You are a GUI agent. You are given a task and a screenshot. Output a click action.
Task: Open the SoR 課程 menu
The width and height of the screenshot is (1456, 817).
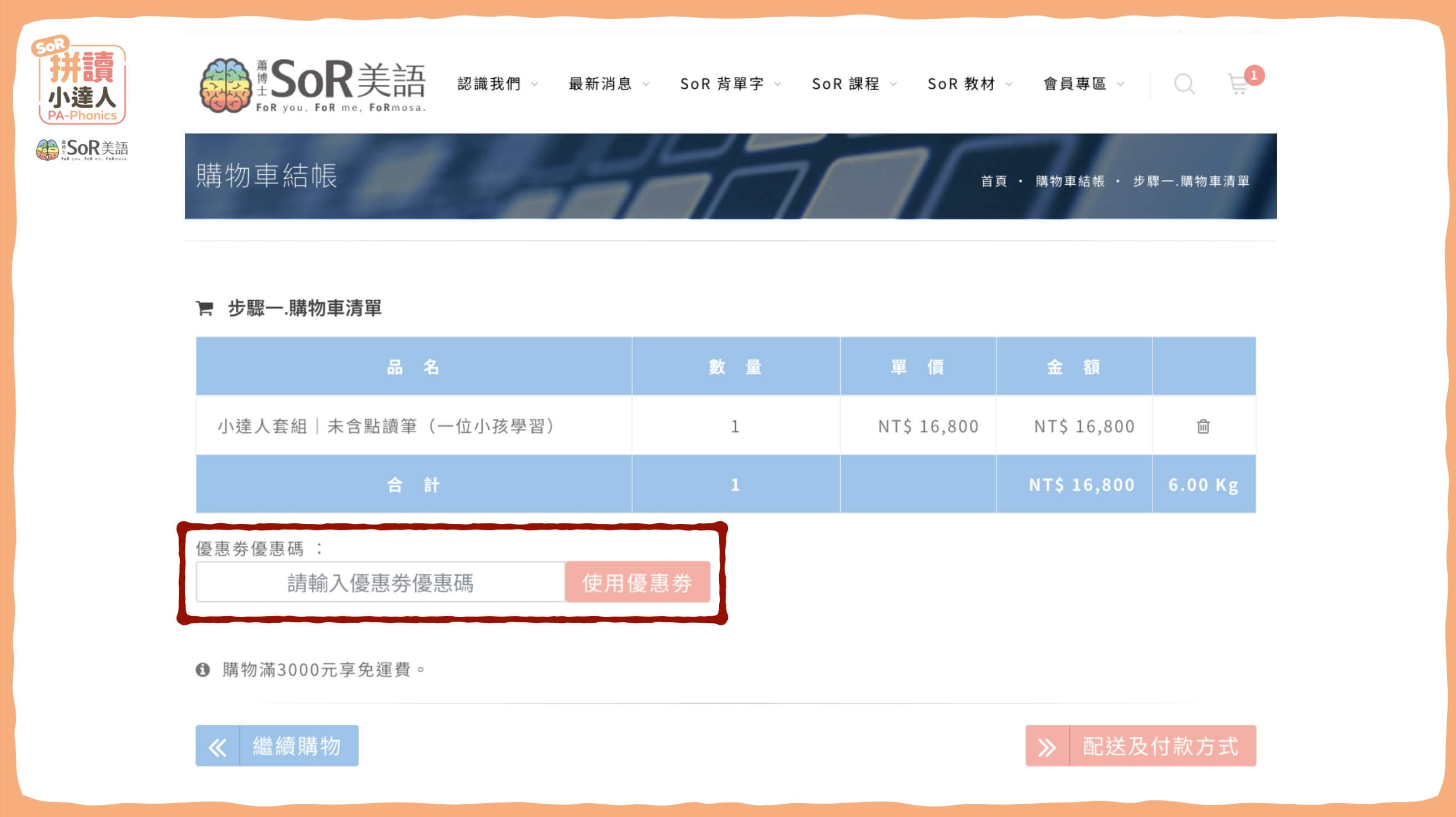coord(846,84)
